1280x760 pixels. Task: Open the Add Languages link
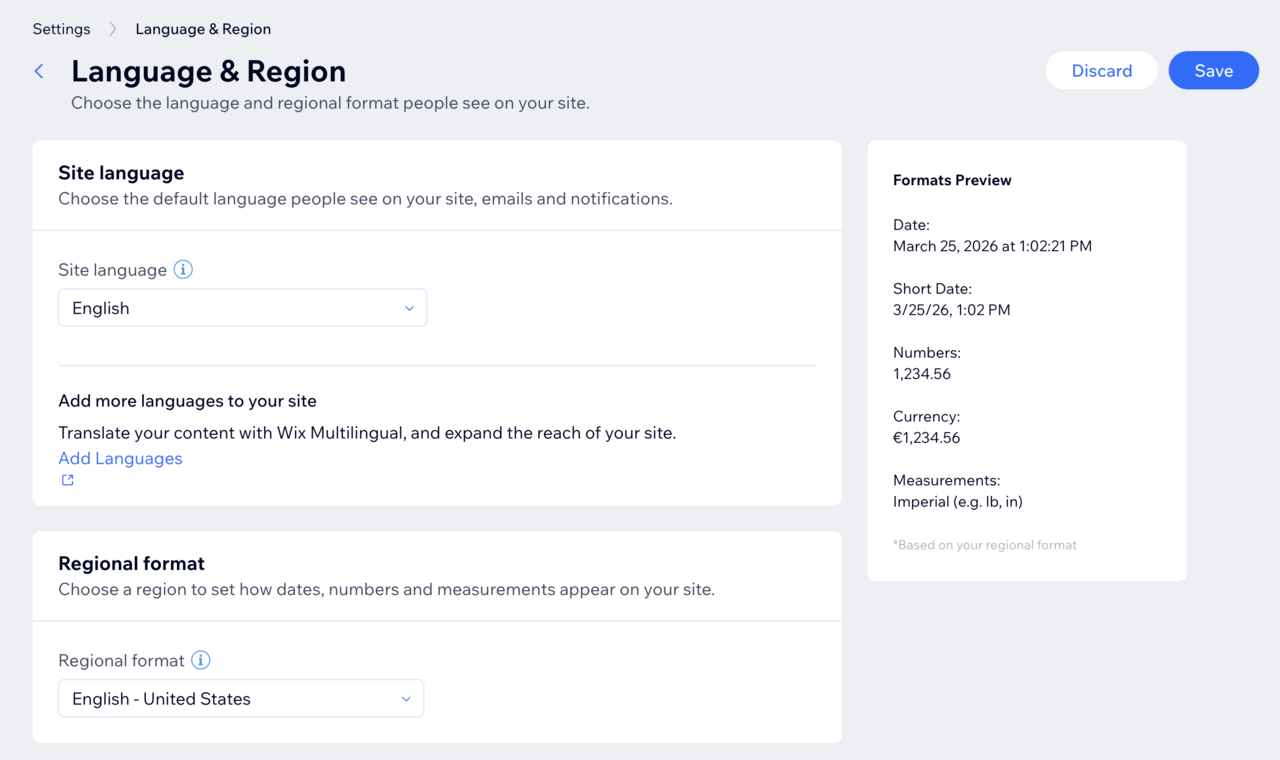[x=120, y=458]
